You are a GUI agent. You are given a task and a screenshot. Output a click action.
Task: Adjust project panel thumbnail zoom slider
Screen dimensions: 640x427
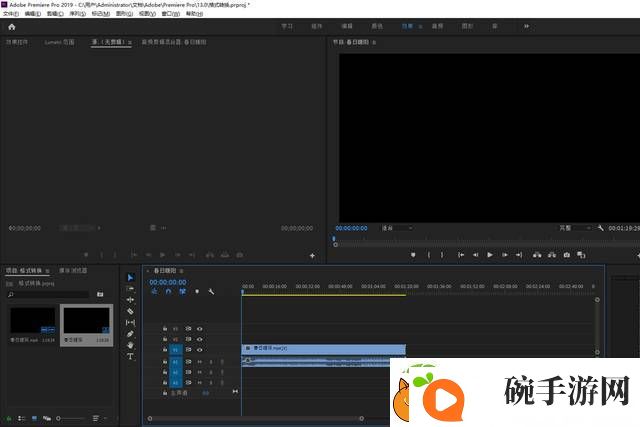coord(70,418)
